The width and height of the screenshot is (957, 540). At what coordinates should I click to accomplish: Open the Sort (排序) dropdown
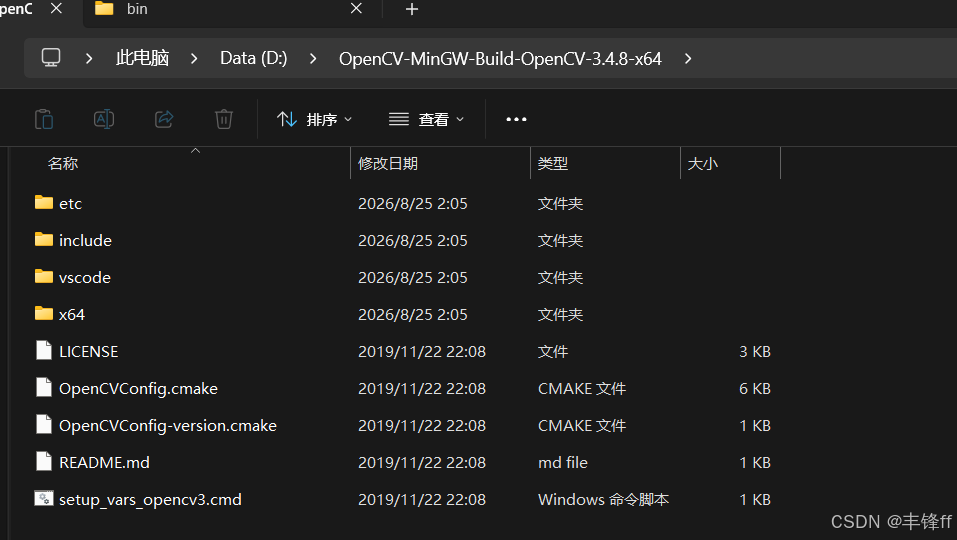[314, 120]
